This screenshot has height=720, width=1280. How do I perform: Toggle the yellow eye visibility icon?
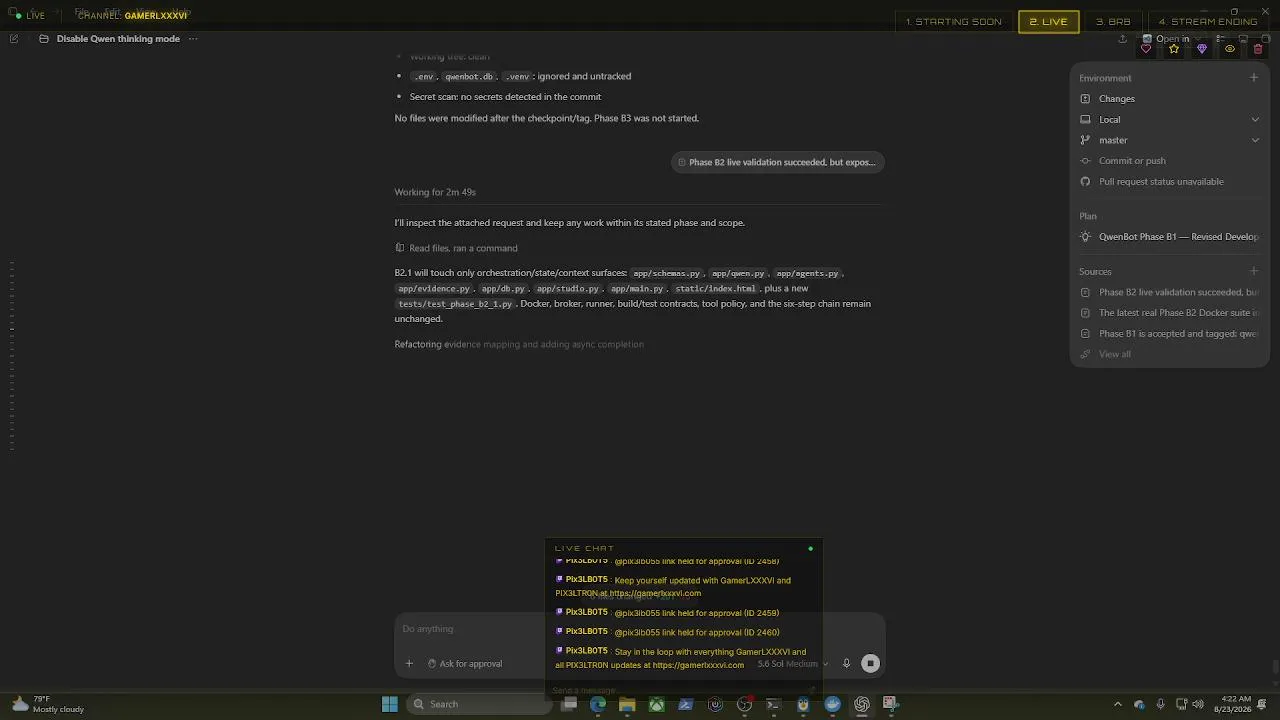pyautogui.click(x=1230, y=49)
